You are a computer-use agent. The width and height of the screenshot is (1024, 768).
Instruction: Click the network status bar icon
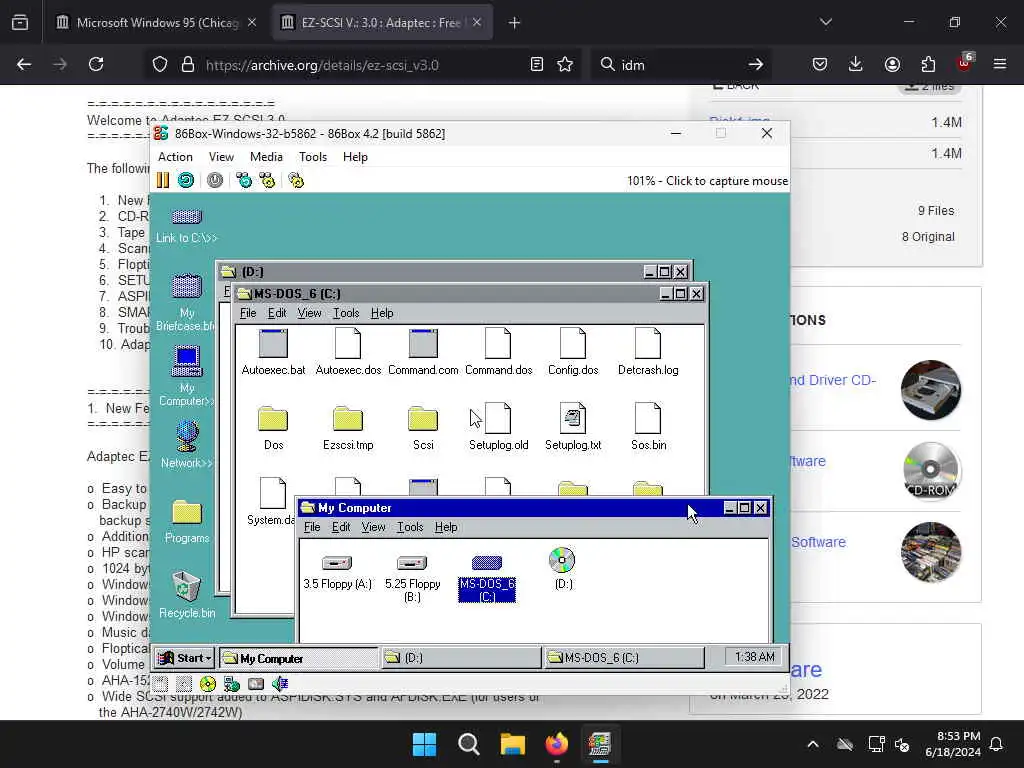click(232, 684)
